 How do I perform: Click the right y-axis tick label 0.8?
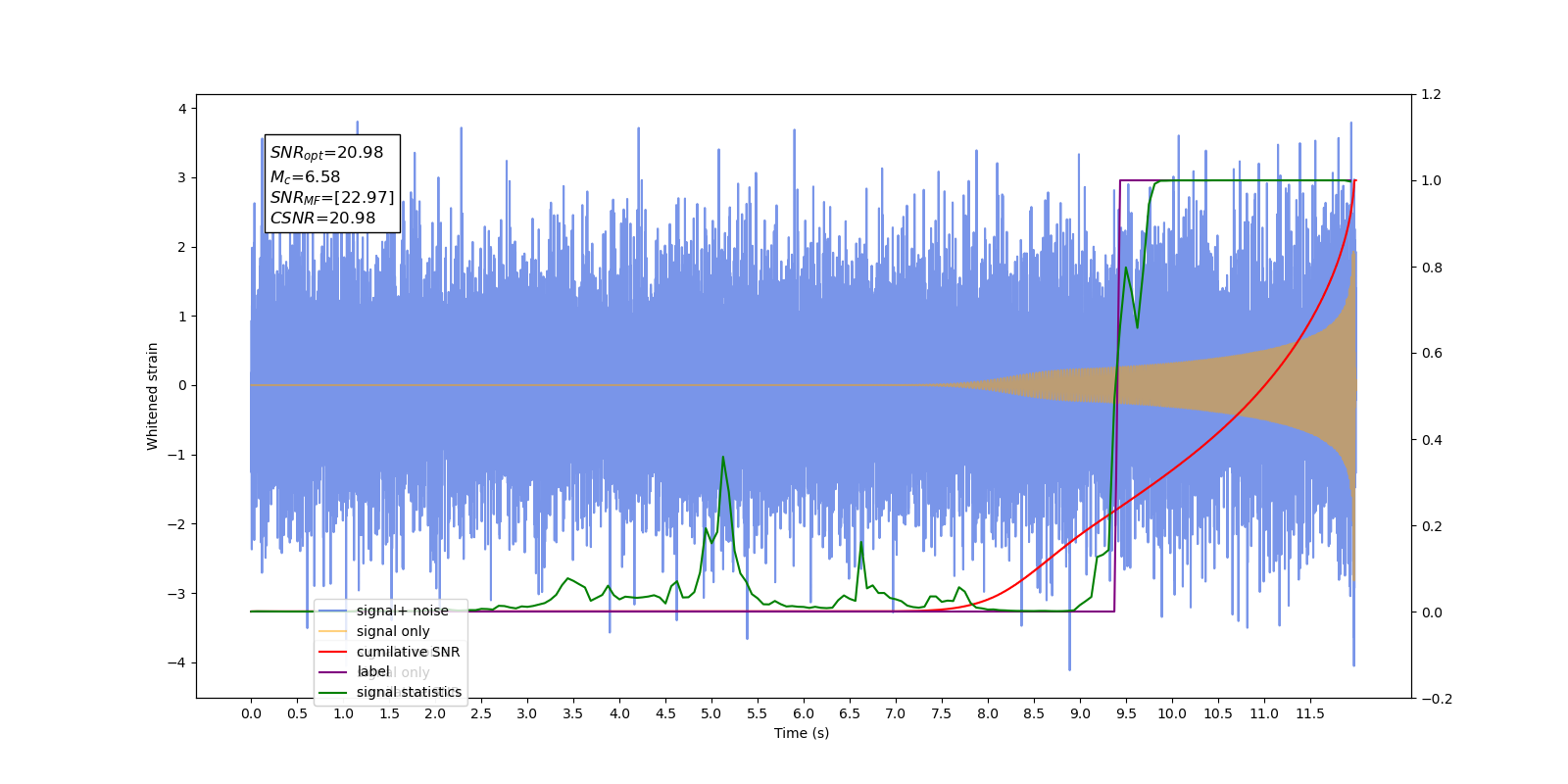pyautogui.click(x=1431, y=268)
